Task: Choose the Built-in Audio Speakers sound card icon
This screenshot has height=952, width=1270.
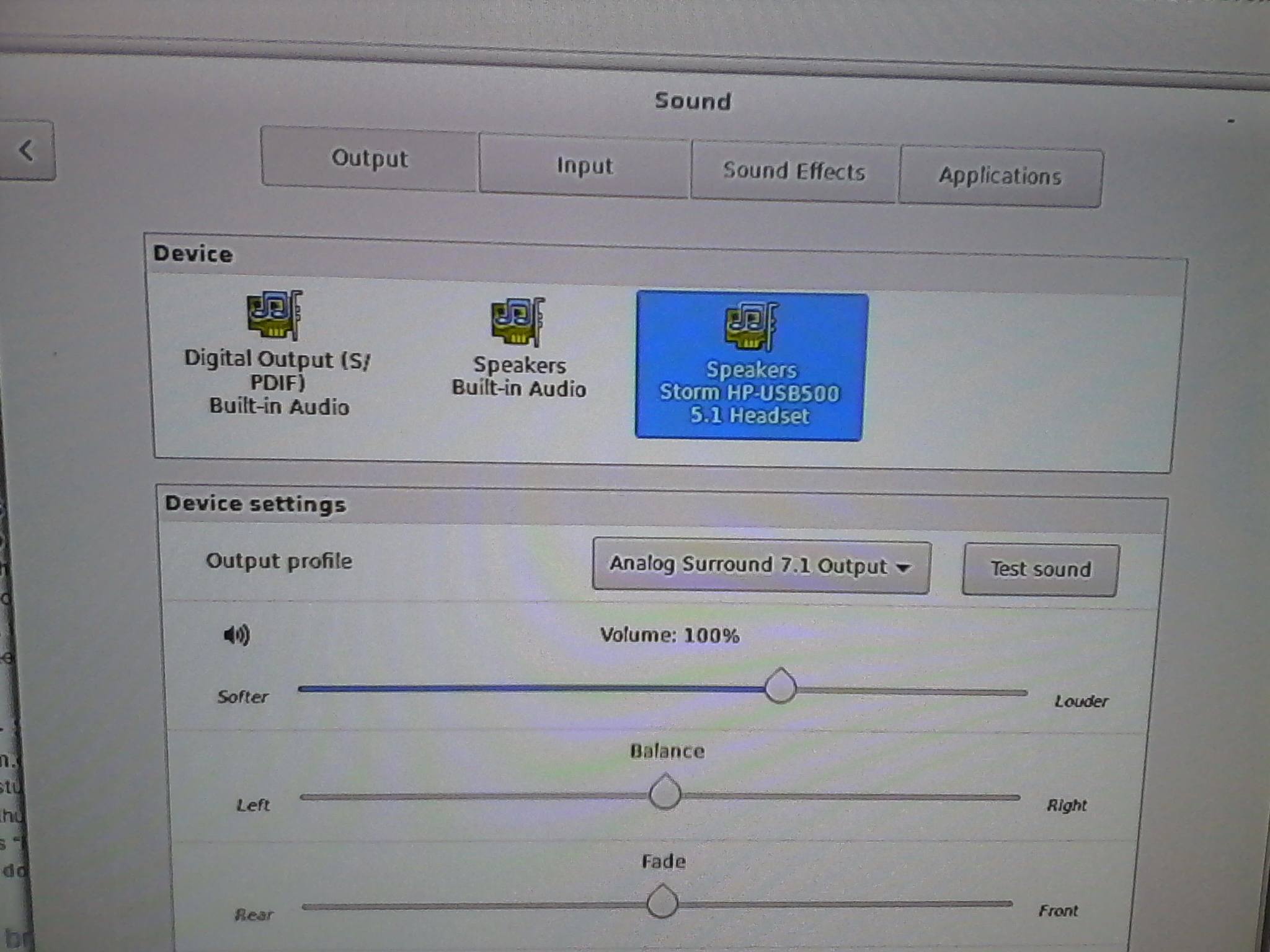Action: coord(518,322)
